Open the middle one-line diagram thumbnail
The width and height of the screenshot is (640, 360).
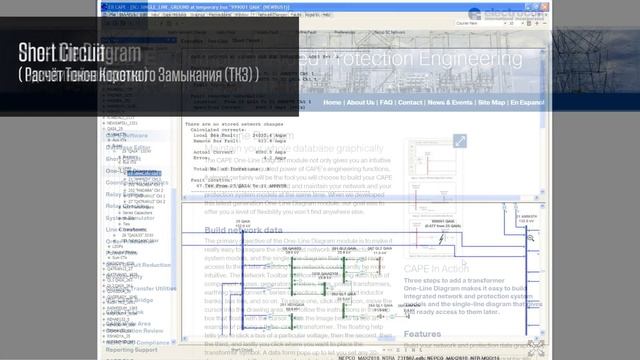pos(432,198)
